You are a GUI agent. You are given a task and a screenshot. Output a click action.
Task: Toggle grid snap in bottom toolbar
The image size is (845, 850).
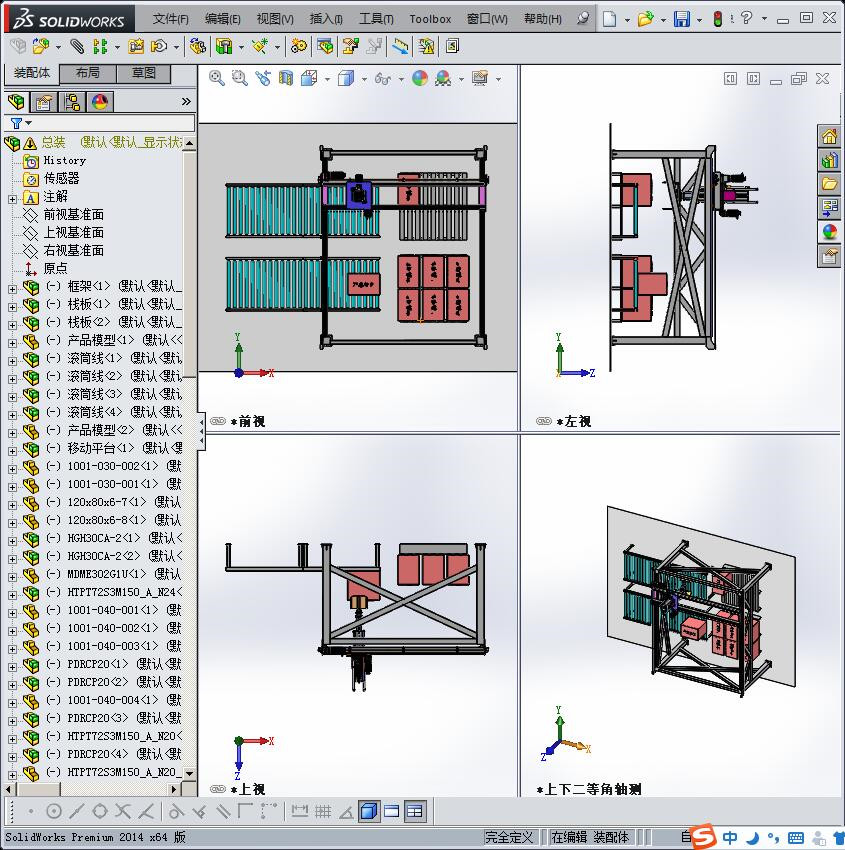pyautogui.click(x=323, y=811)
